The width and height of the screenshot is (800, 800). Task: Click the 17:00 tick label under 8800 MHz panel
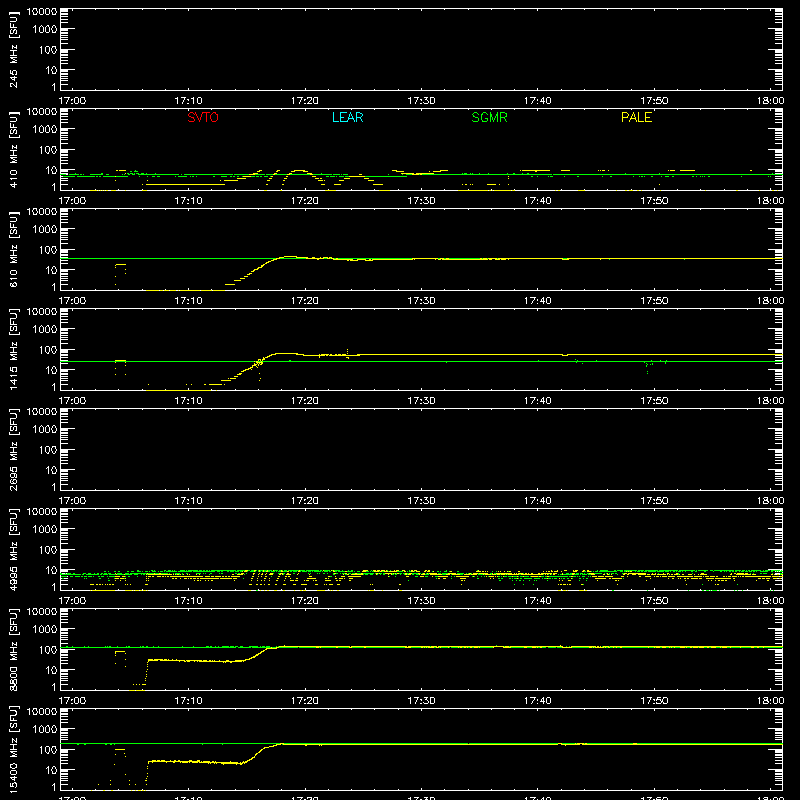72,701
